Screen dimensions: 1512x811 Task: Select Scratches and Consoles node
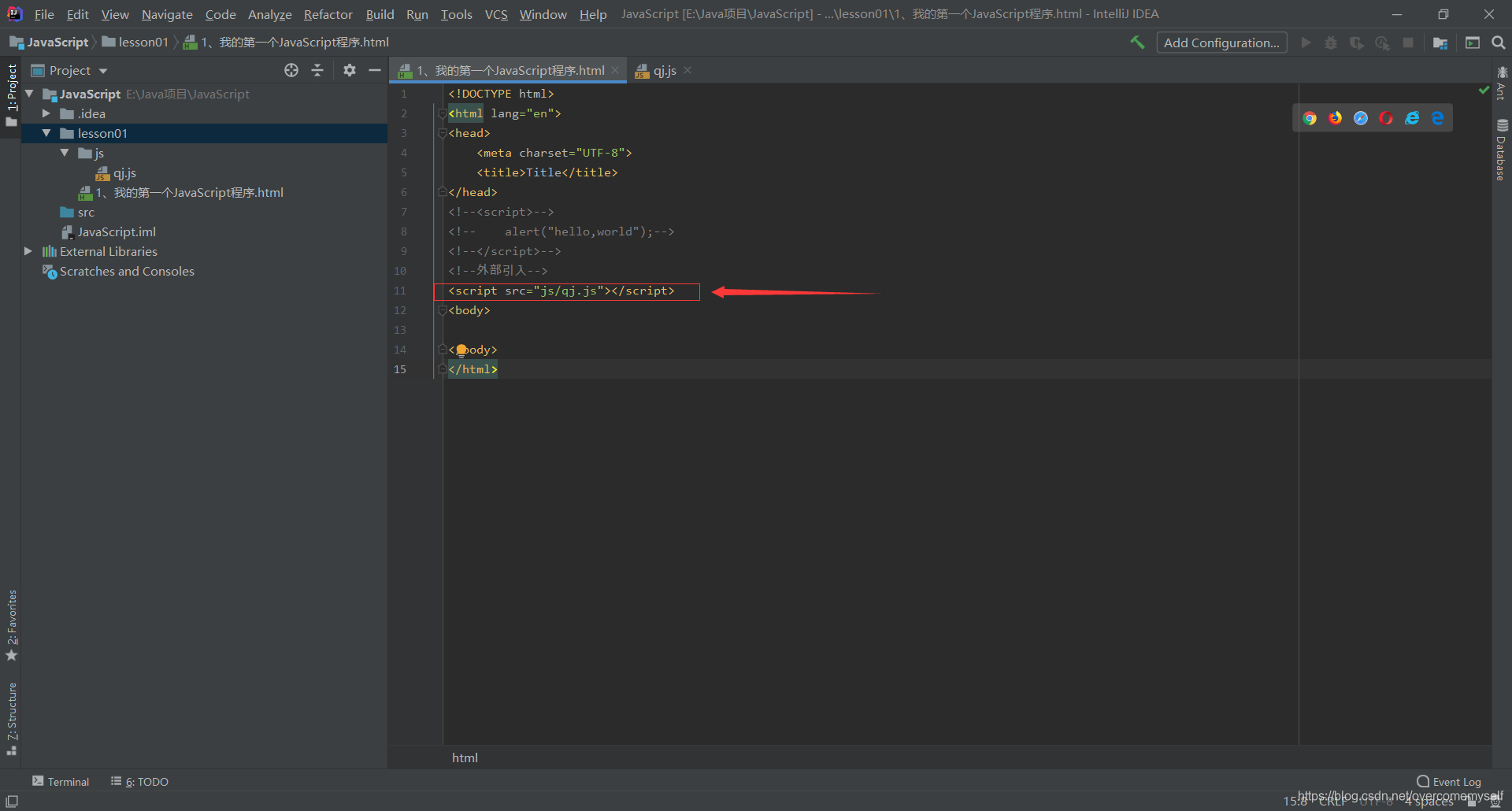point(118,271)
